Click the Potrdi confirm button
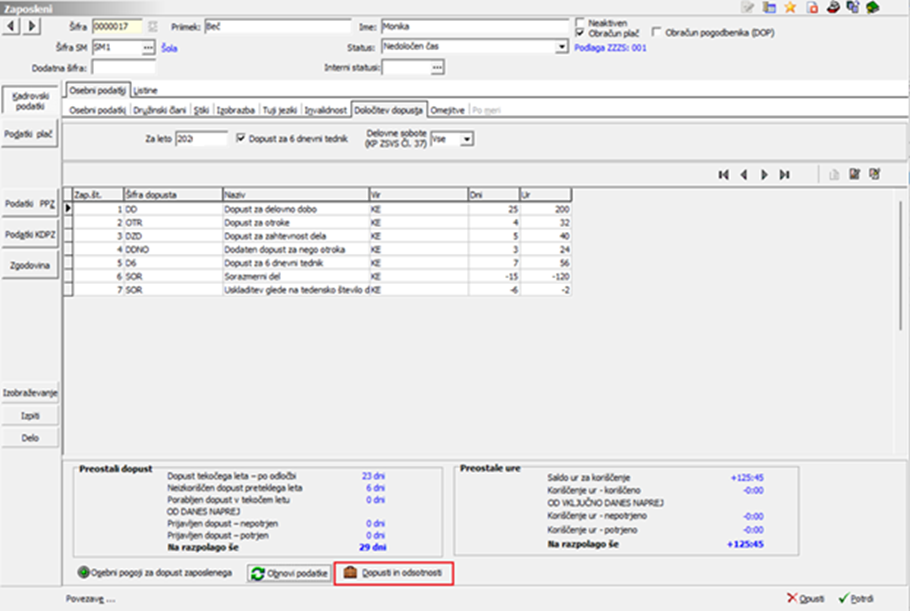The width and height of the screenshot is (910, 611). click(x=857, y=598)
